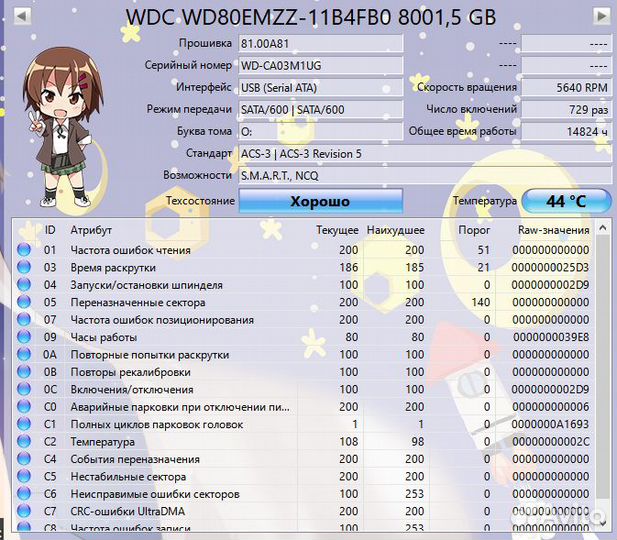
Task: Click status orb for attribute 09
Action: 24,337
